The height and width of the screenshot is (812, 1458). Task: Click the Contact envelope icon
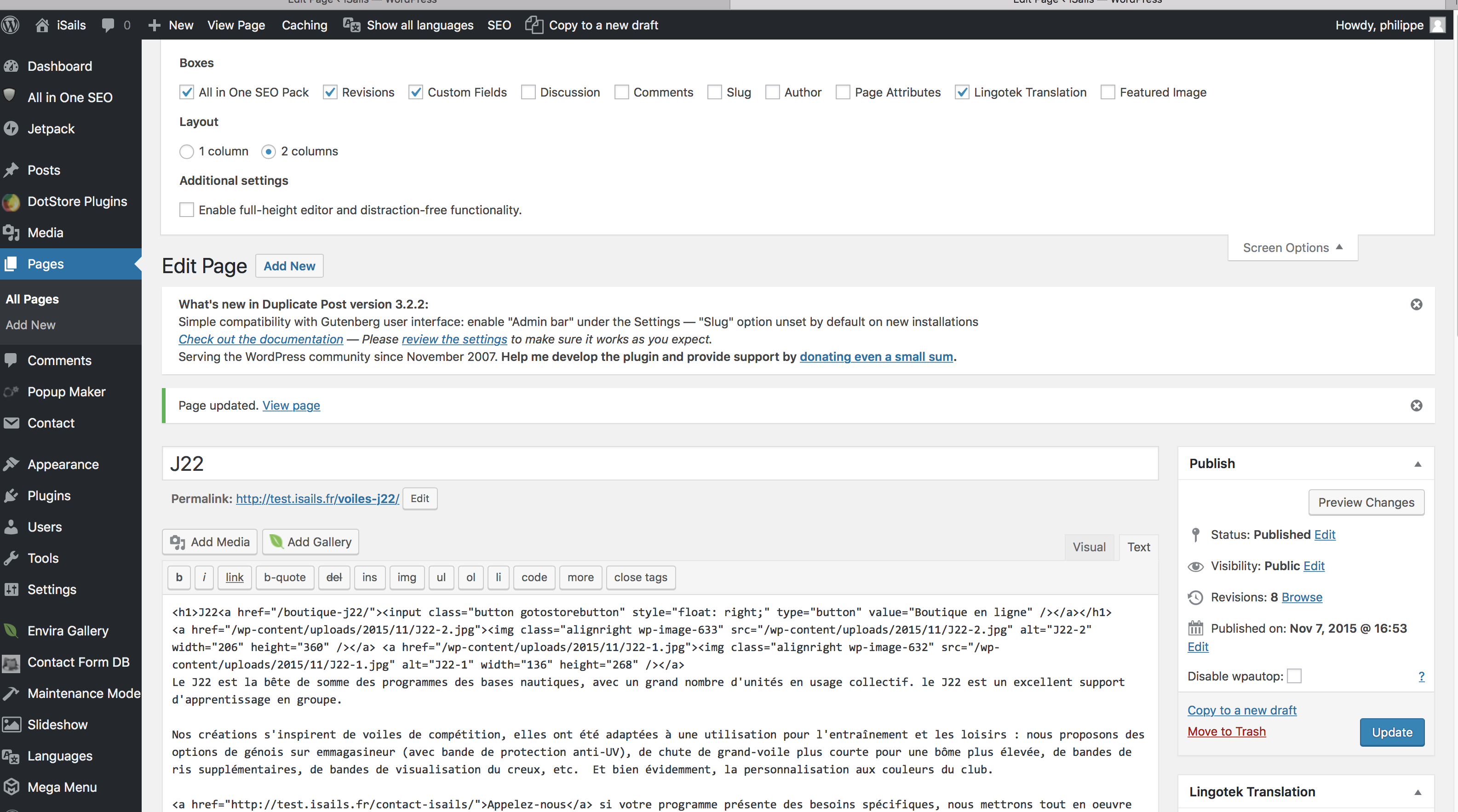coord(11,423)
